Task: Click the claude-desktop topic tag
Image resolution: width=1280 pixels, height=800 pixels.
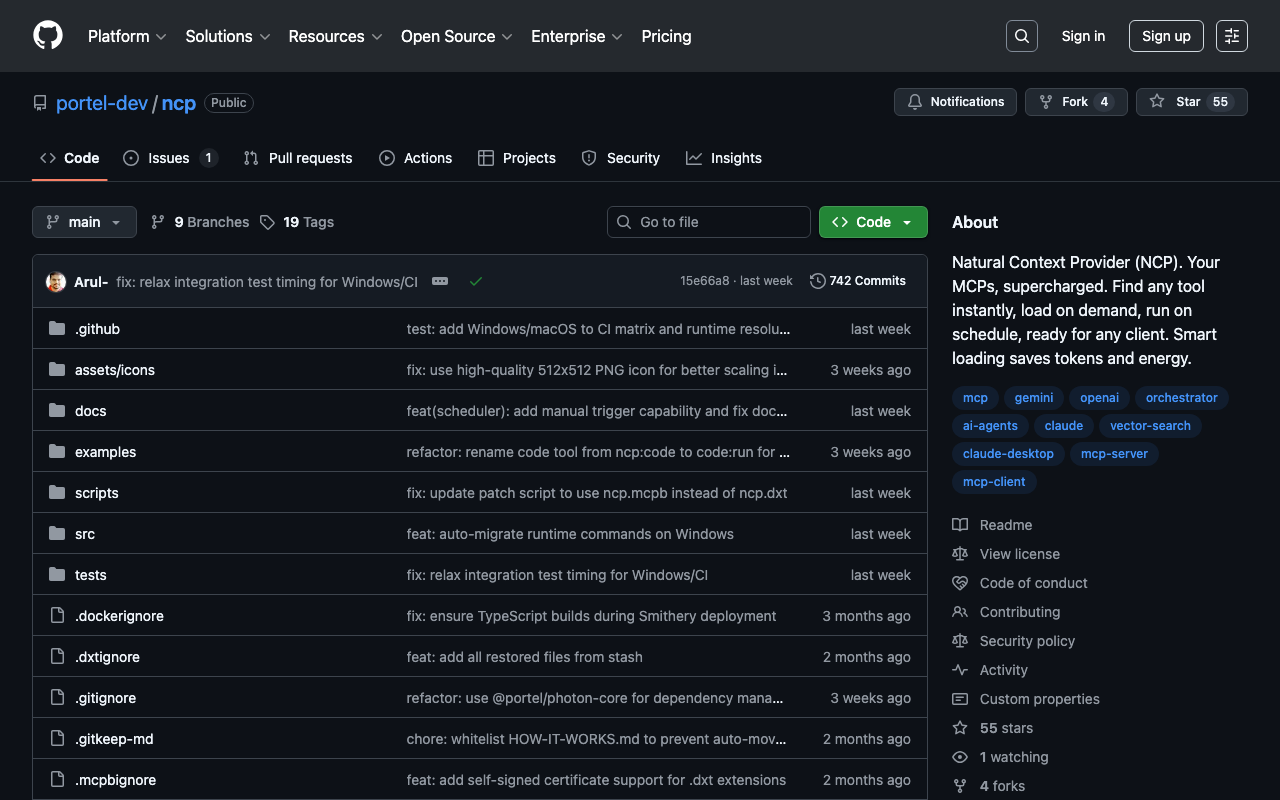Action: pyautogui.click(x=1008, y=453)
